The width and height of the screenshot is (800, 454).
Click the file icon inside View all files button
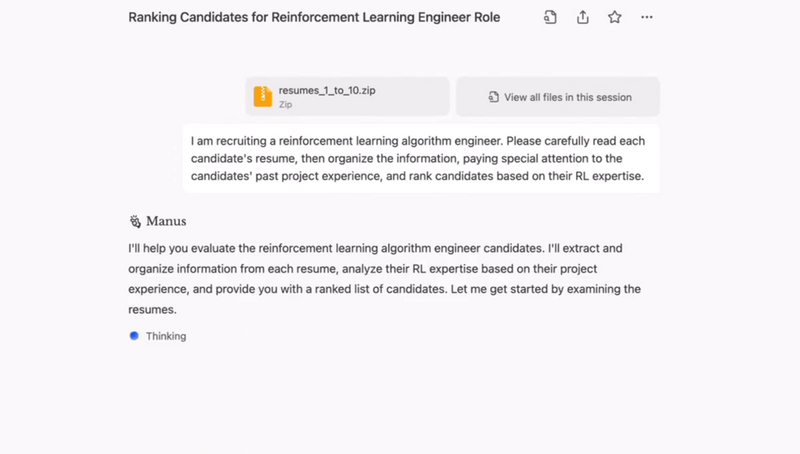(494, 97)
